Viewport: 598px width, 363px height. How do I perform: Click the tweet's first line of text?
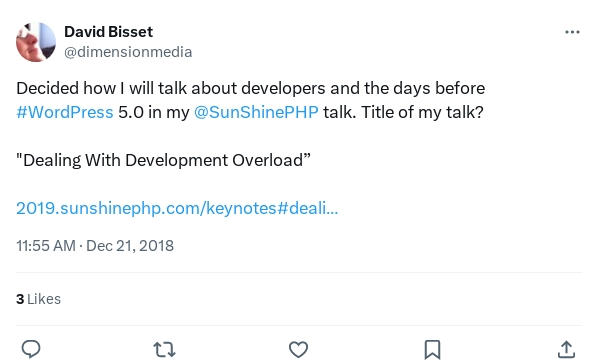[x=251, y=88]
